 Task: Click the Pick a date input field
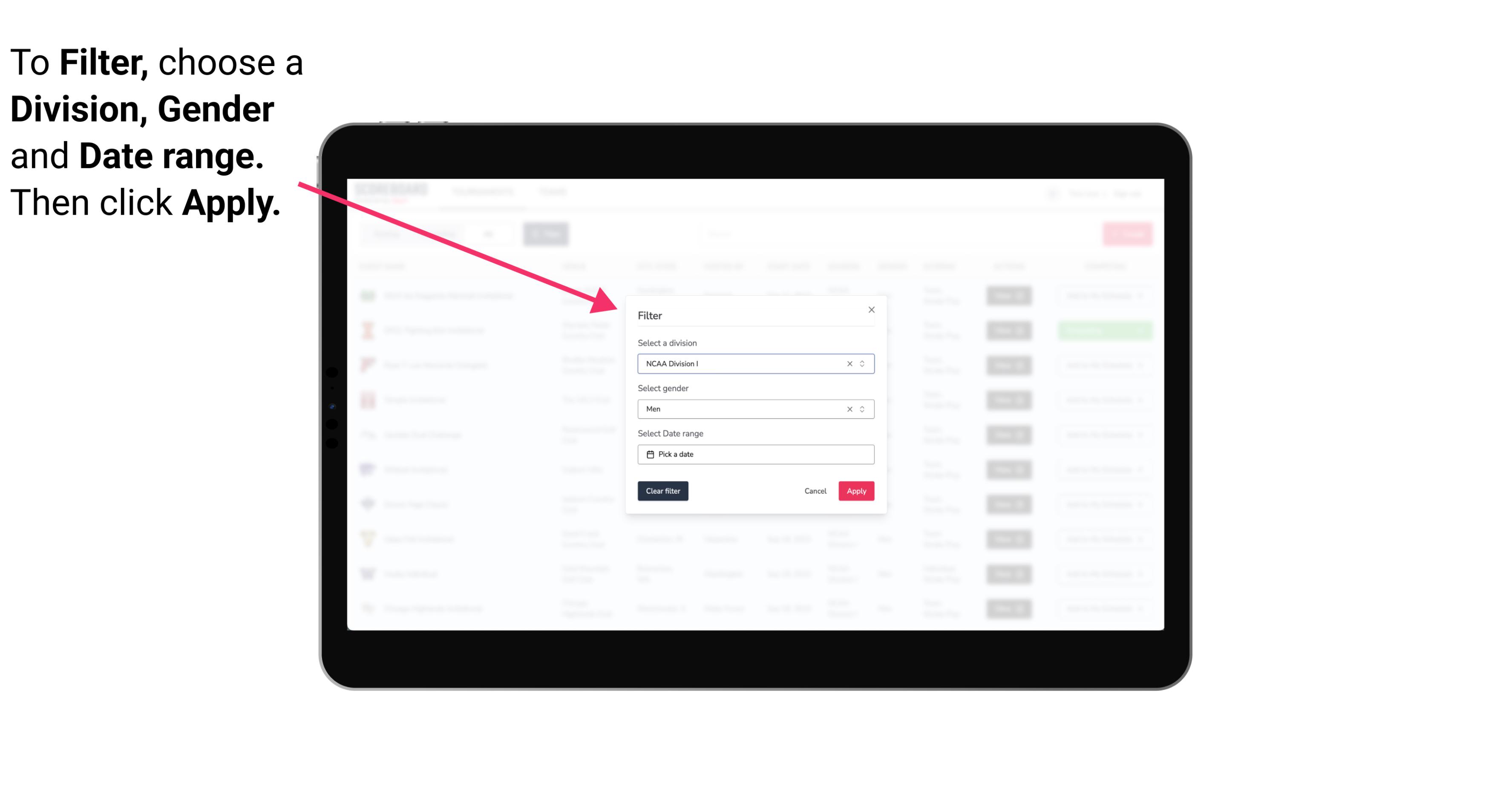coord(756,454)
